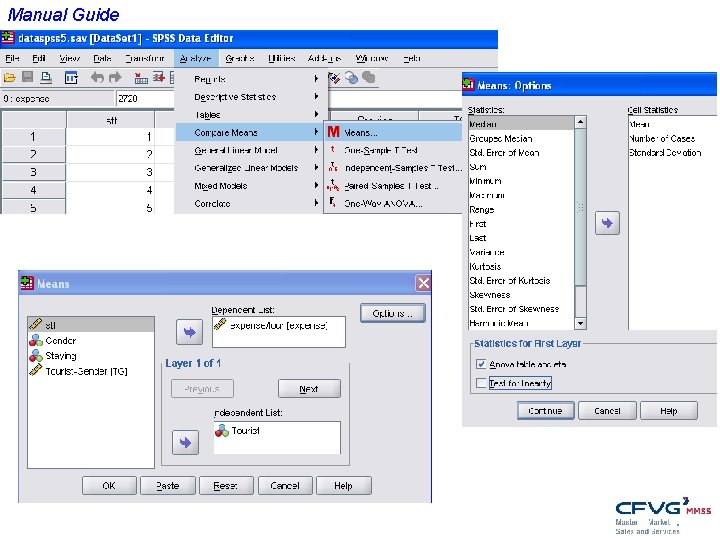Click arrow button to move to Cell Statistics
The image size is (720, 540).
pos(607,223)
